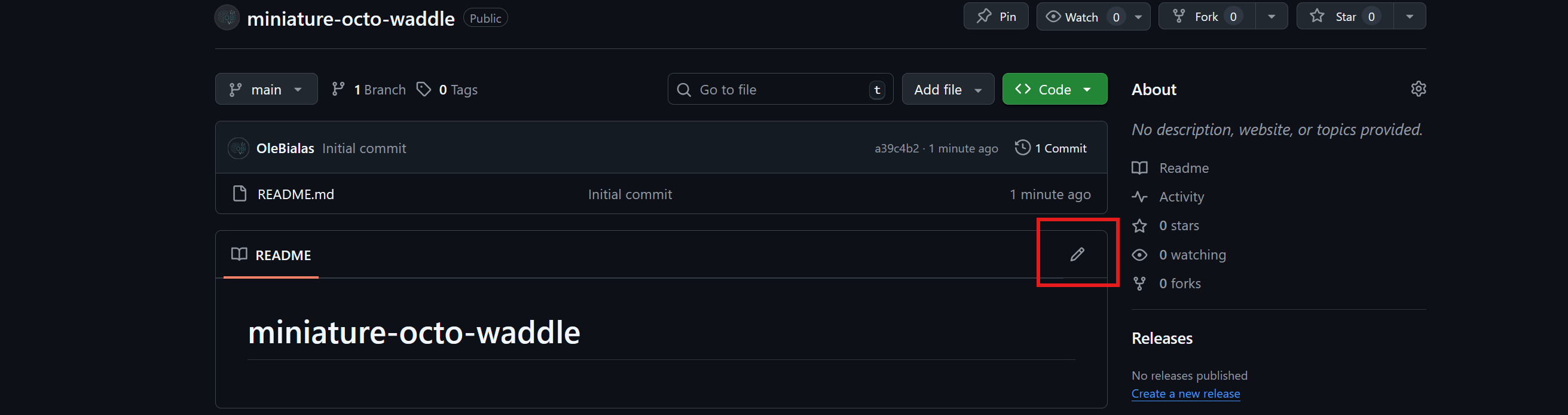Open the green Code dropdown

[1054, 90]
